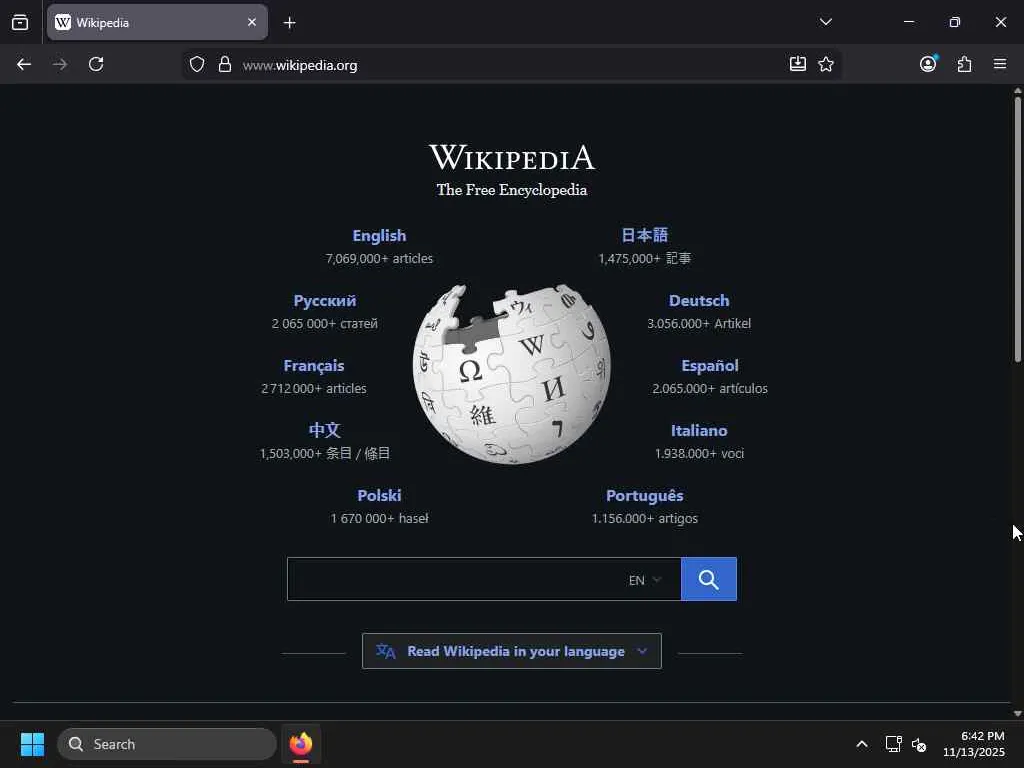
Task: Open Français Wikipedia link
Action: click(313, 366)
